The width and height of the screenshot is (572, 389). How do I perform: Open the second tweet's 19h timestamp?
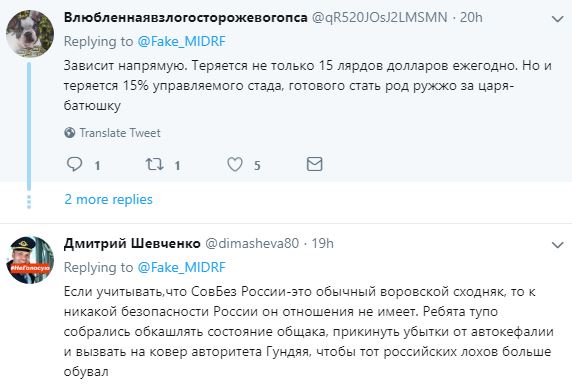[322, 243]
